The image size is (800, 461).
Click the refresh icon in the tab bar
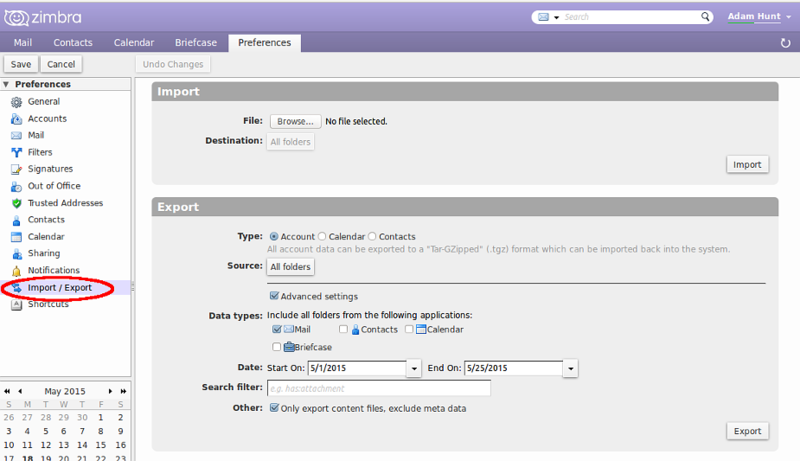click(785, 43)
